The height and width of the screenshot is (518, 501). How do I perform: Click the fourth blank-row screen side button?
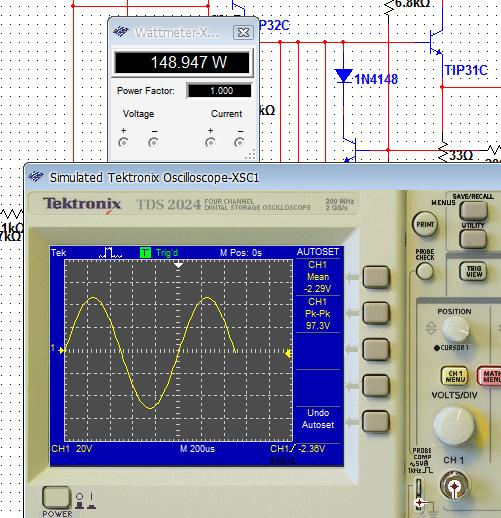[x=376, y=386]
